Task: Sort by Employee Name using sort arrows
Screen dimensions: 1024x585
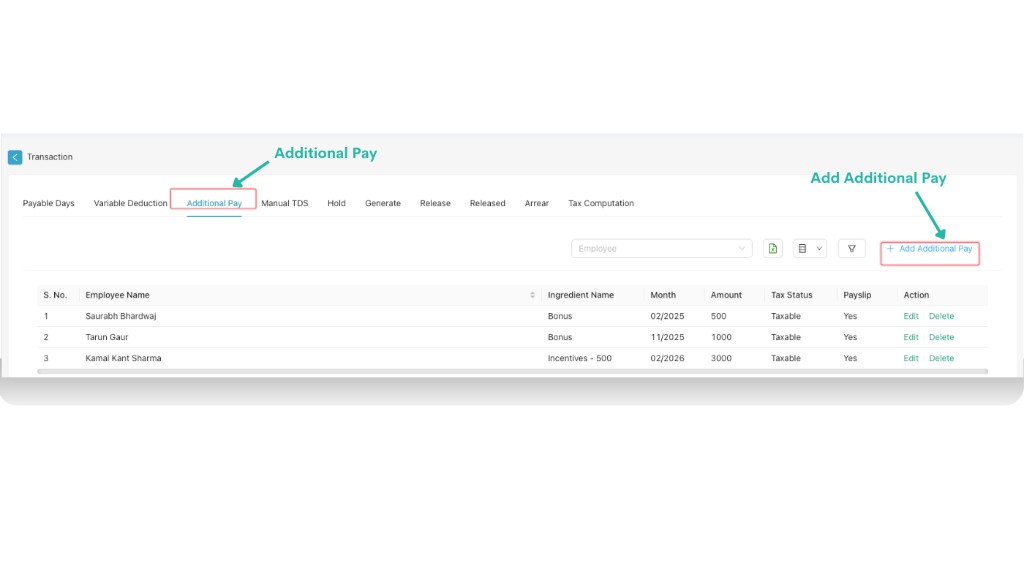Action: point(532,295)
